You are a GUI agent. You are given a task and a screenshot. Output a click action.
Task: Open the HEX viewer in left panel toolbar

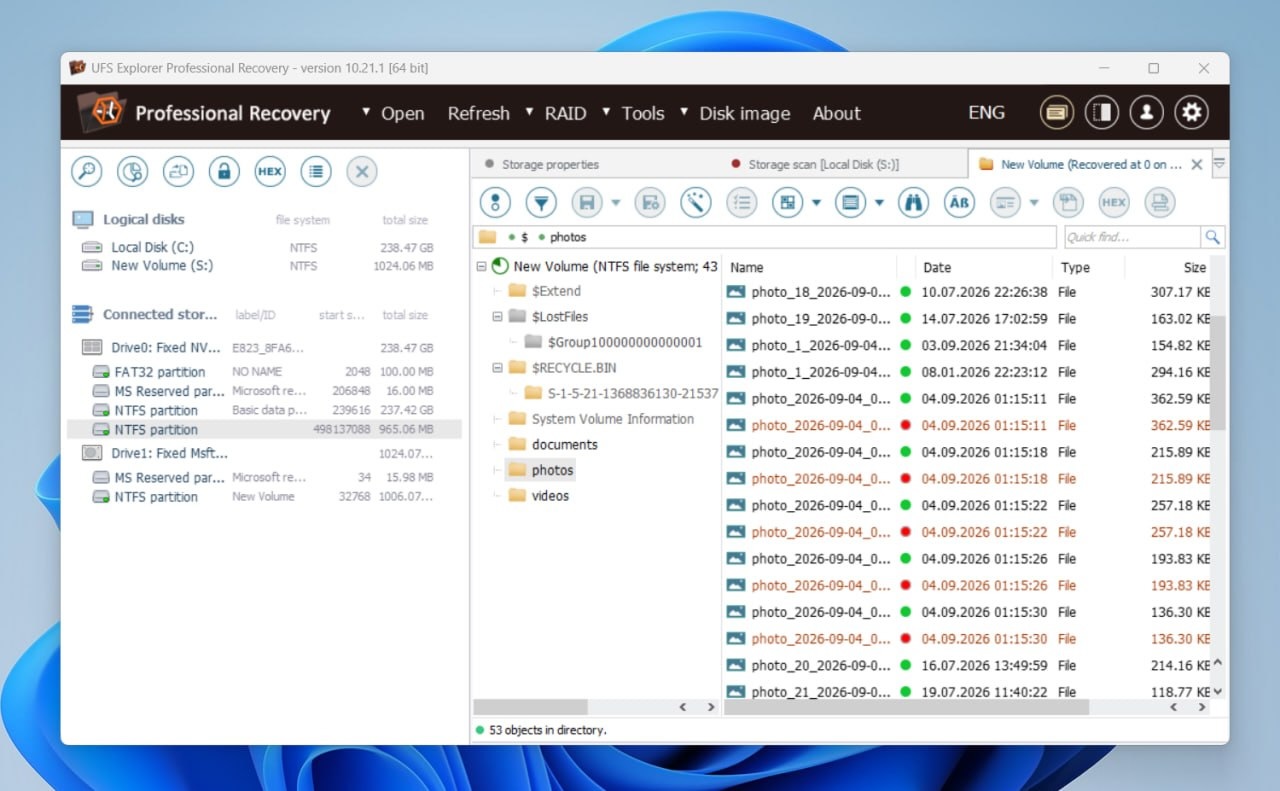270,172
